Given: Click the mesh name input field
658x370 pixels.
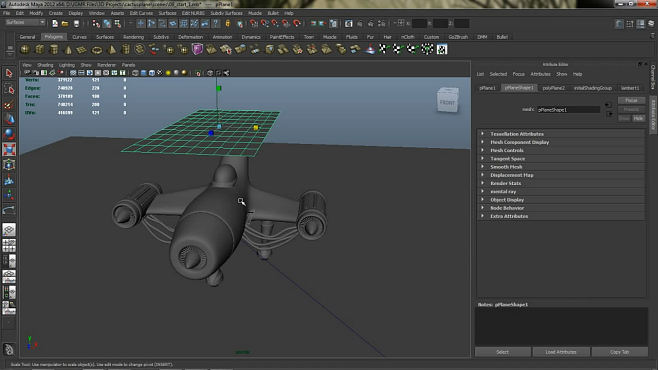Looking at the screenshot, I should 569,110.
